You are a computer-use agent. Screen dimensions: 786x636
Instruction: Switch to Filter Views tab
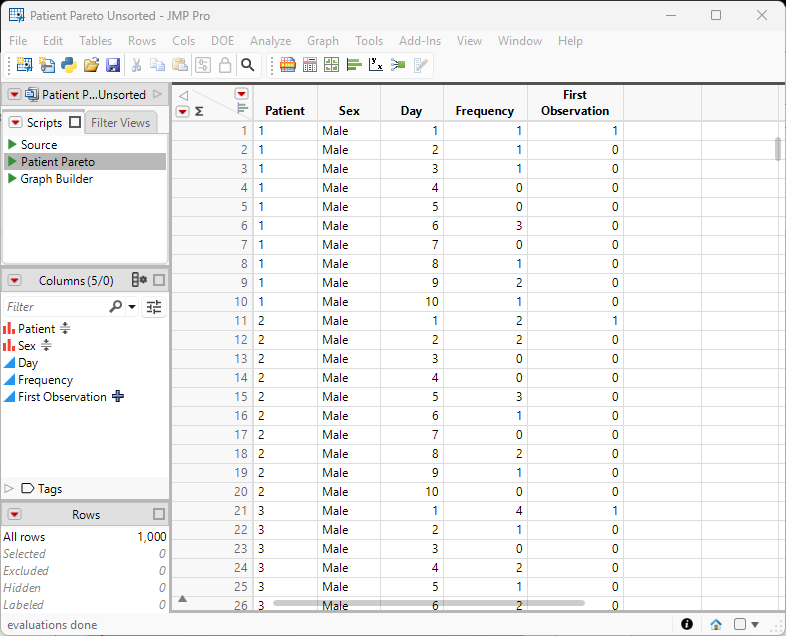120,123
